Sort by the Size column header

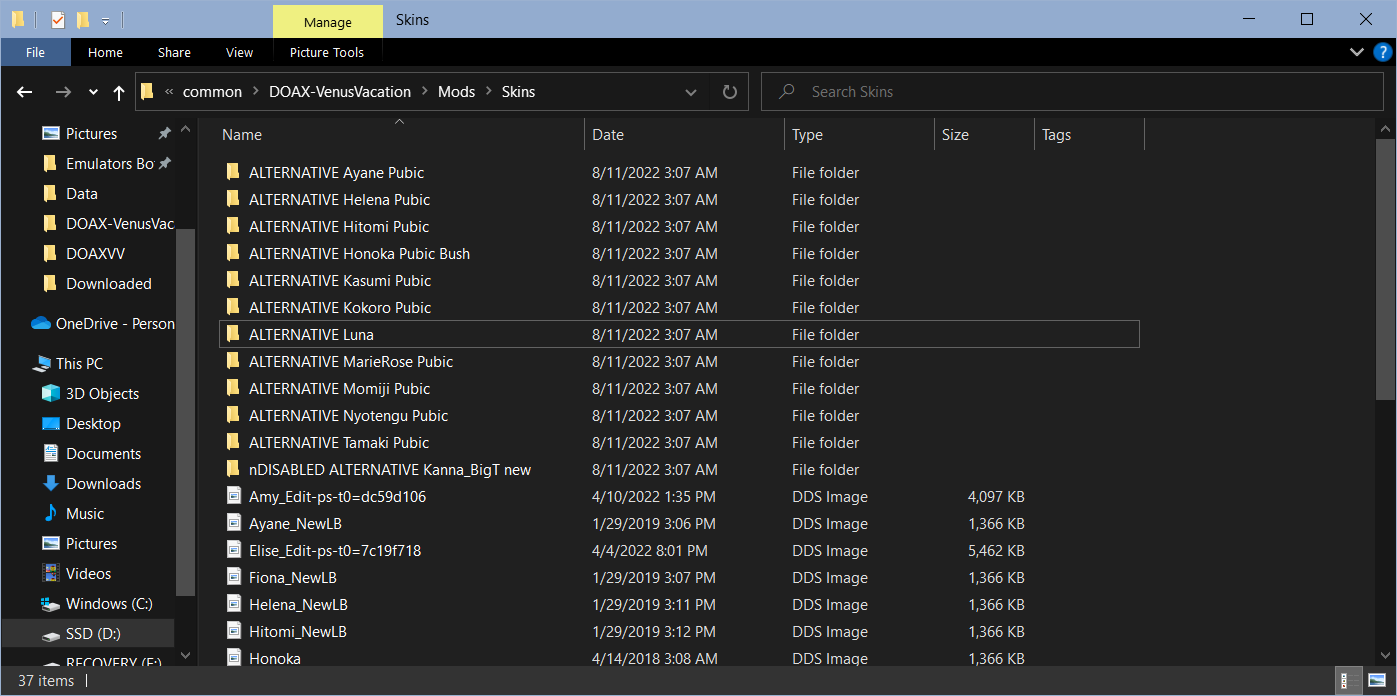[984, 135]
